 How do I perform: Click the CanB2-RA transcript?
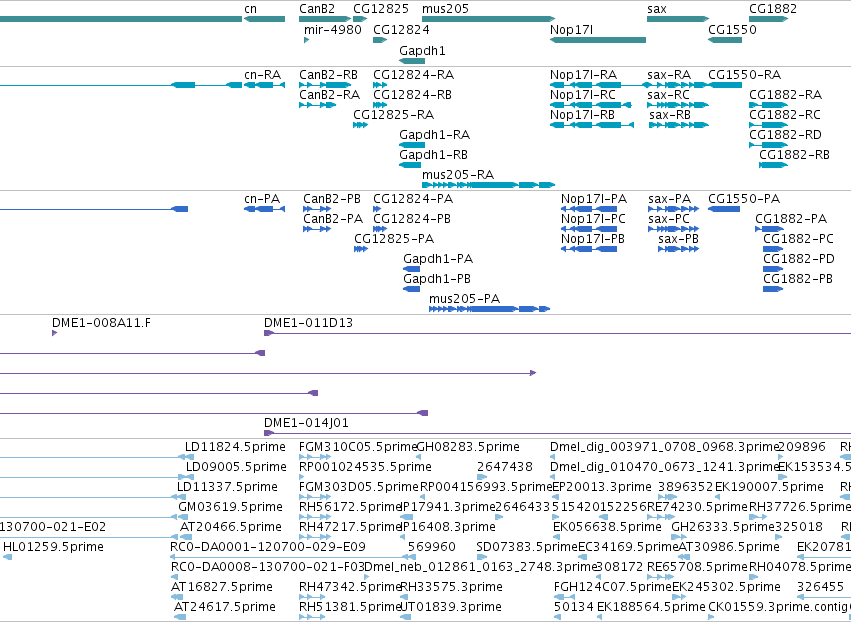click(317, 105)
